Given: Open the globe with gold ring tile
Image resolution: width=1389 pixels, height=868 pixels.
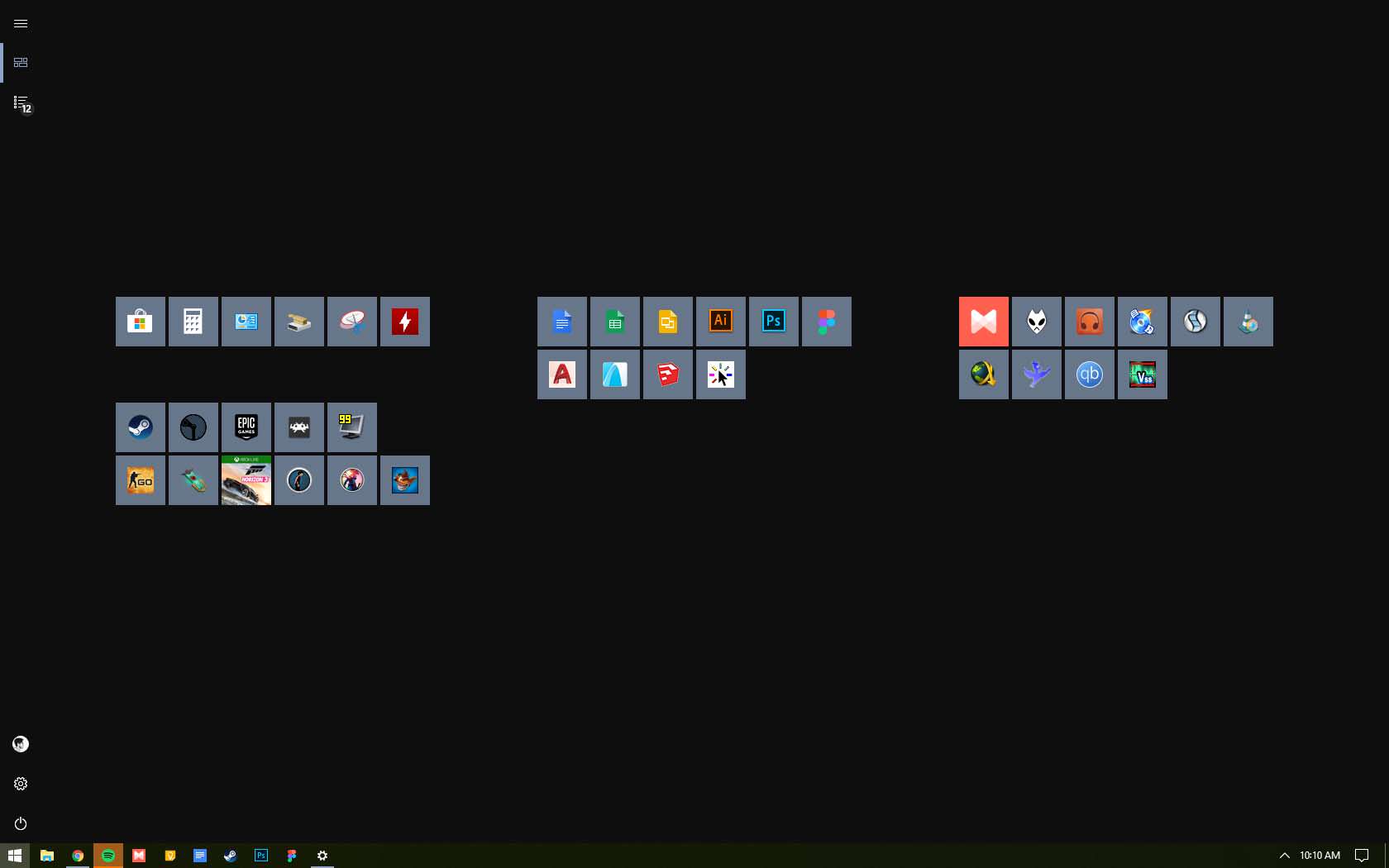Looking at the screenshot, I should (x=984, y=374).
